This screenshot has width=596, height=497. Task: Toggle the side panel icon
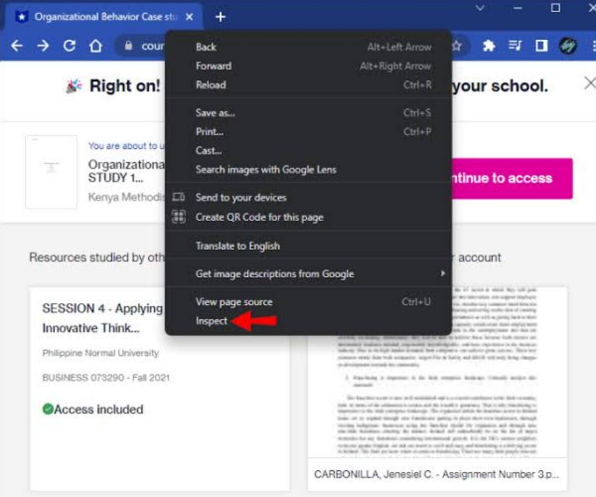pos(541,46)
